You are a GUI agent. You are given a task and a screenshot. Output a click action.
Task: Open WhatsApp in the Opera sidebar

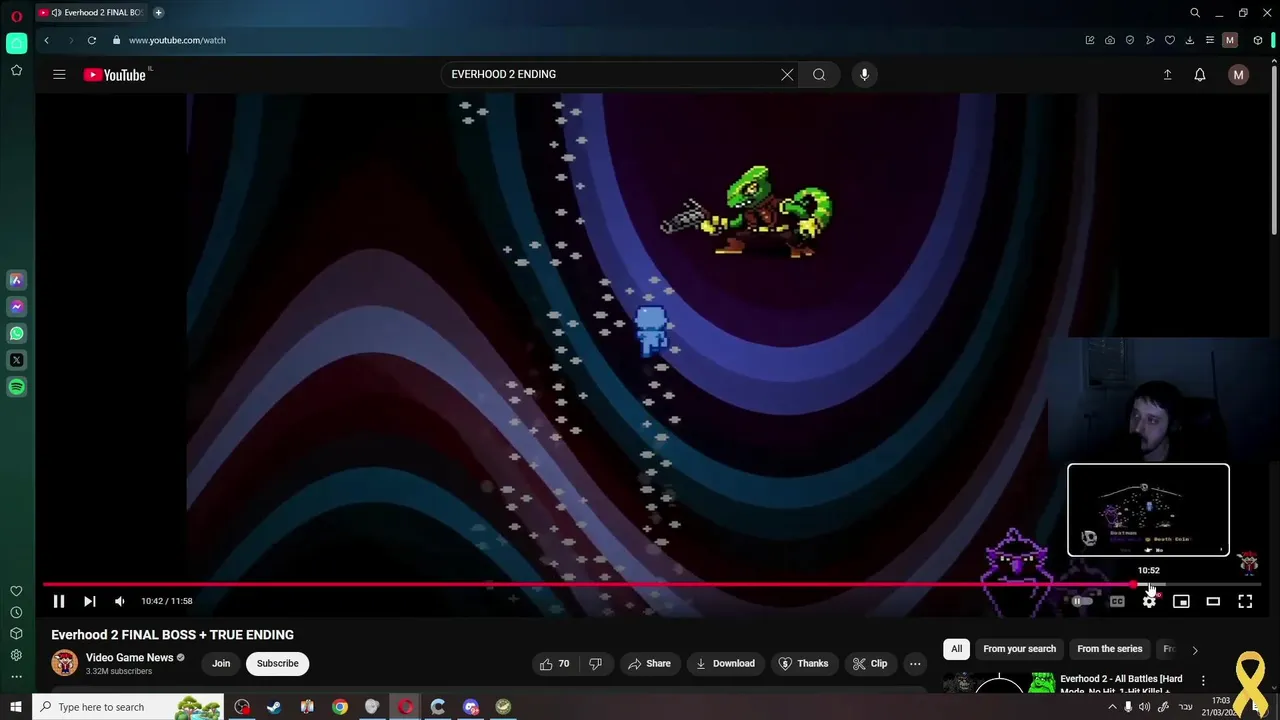point(17,334)
